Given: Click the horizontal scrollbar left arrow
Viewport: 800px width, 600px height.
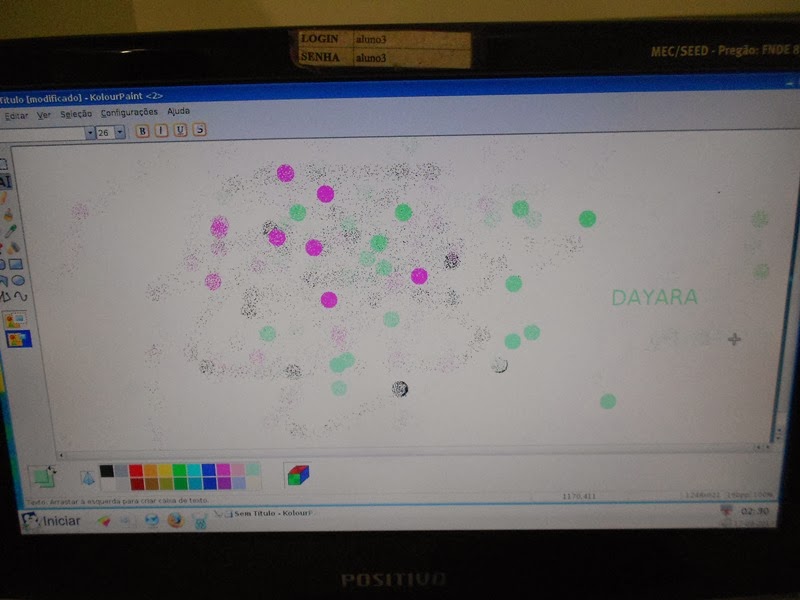Looking at the screenshot, I should click(x=61, y=455).
